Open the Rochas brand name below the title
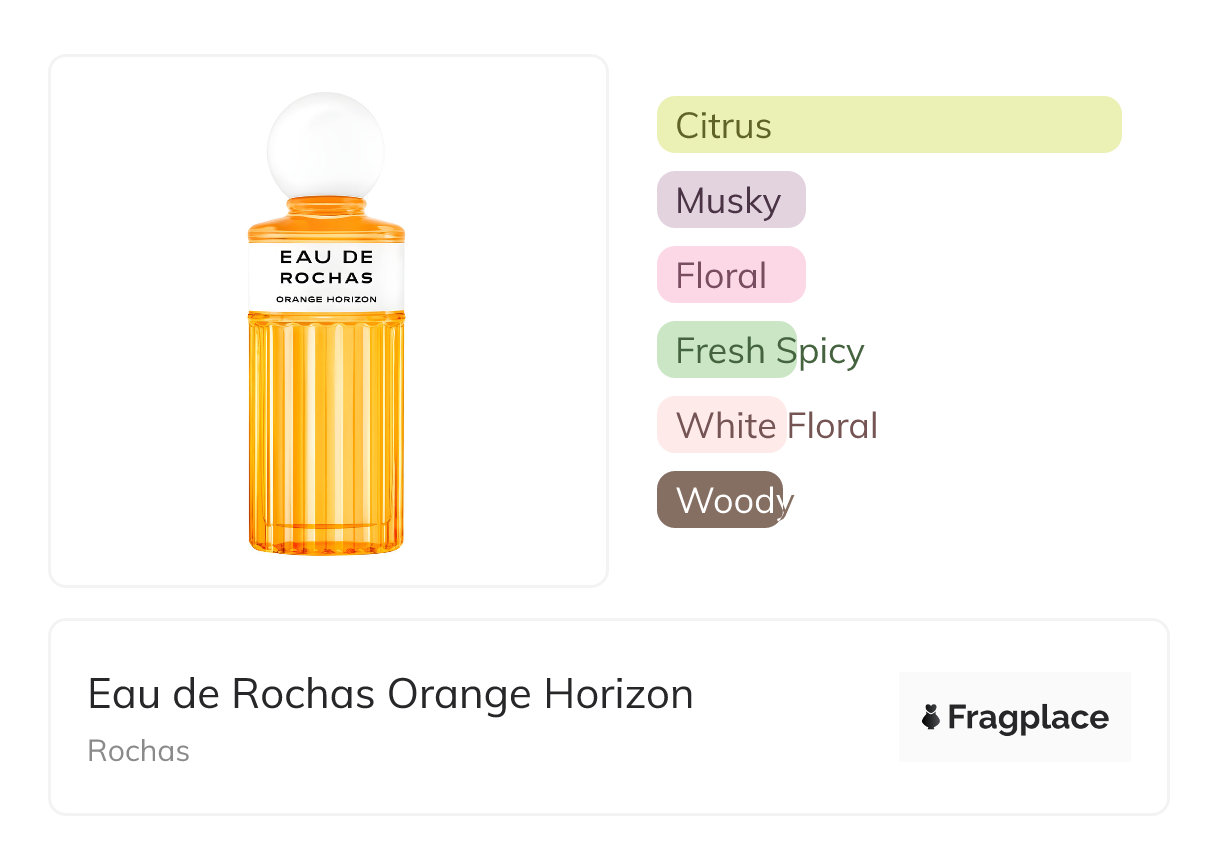Screen dimensions: 1218x864 point(138,751)
